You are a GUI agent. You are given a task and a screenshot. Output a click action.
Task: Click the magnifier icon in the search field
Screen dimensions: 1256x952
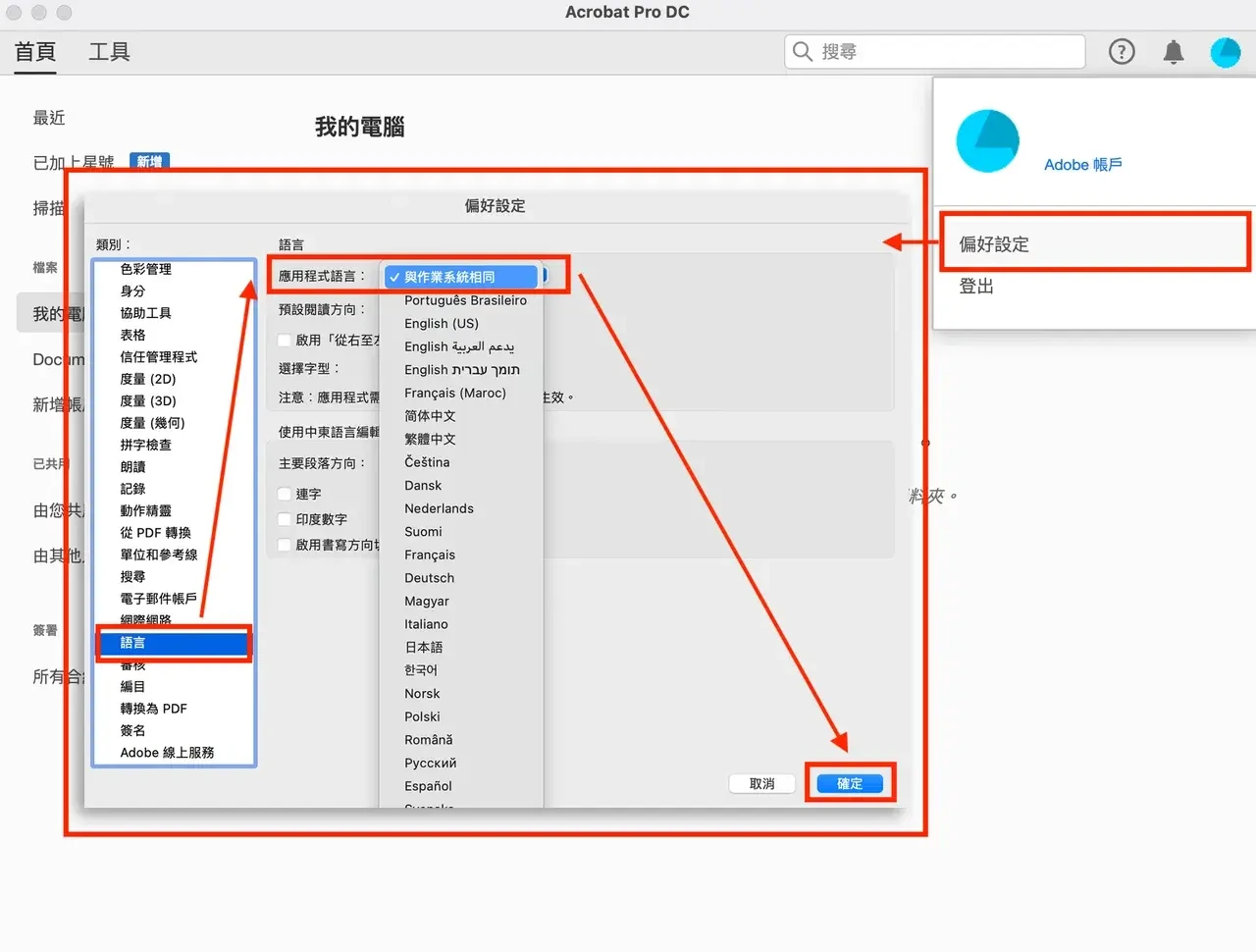pyautogui.click(x=803, y=51)
